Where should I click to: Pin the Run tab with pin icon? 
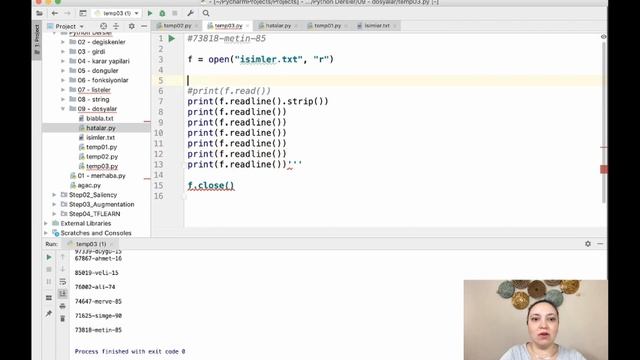pos(49,313)
